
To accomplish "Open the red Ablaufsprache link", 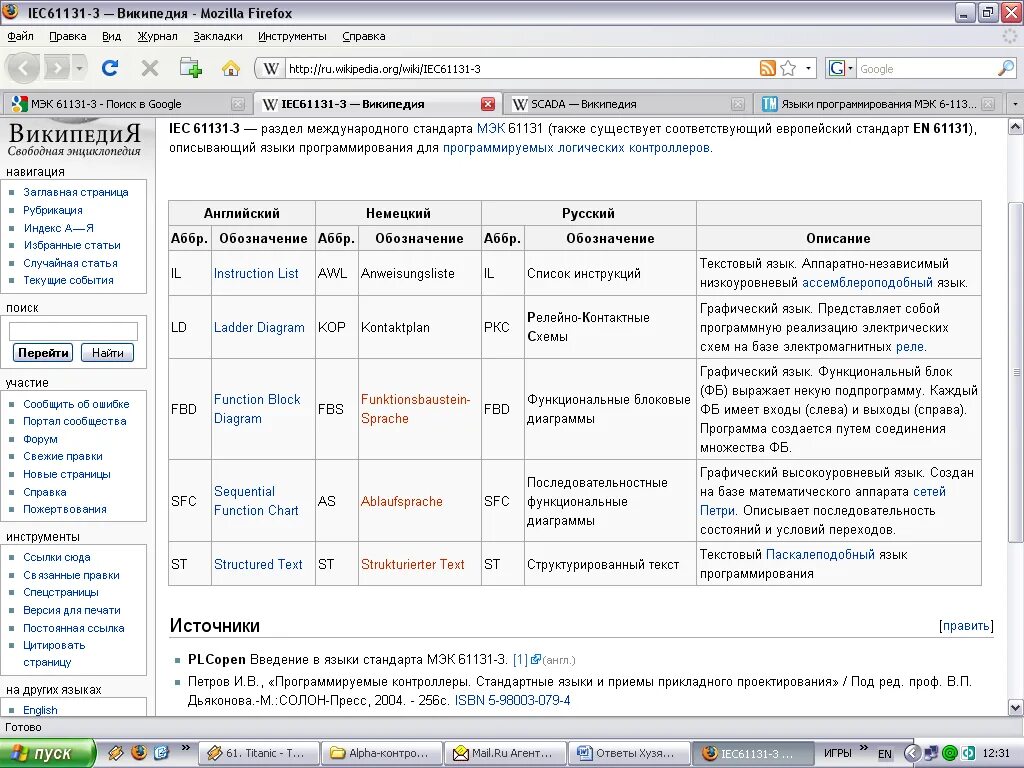I will click(x=402, y=501).
